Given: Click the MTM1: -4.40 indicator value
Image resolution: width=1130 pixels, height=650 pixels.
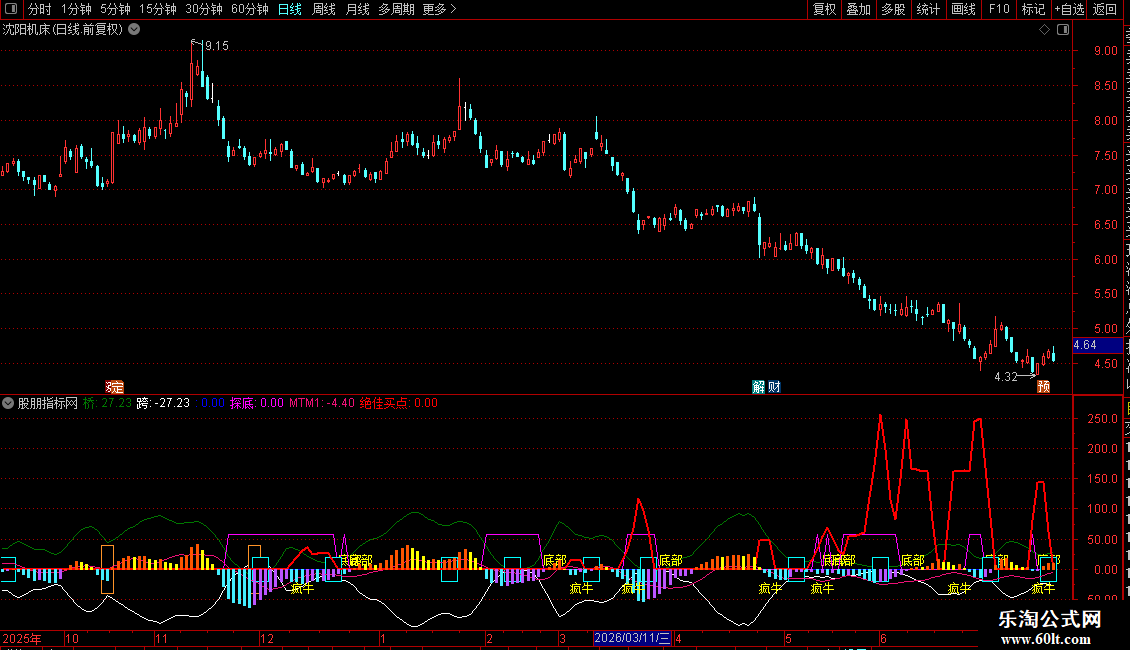Looking at the screenshot, I should pyautogui.click(x=322, y=404).
